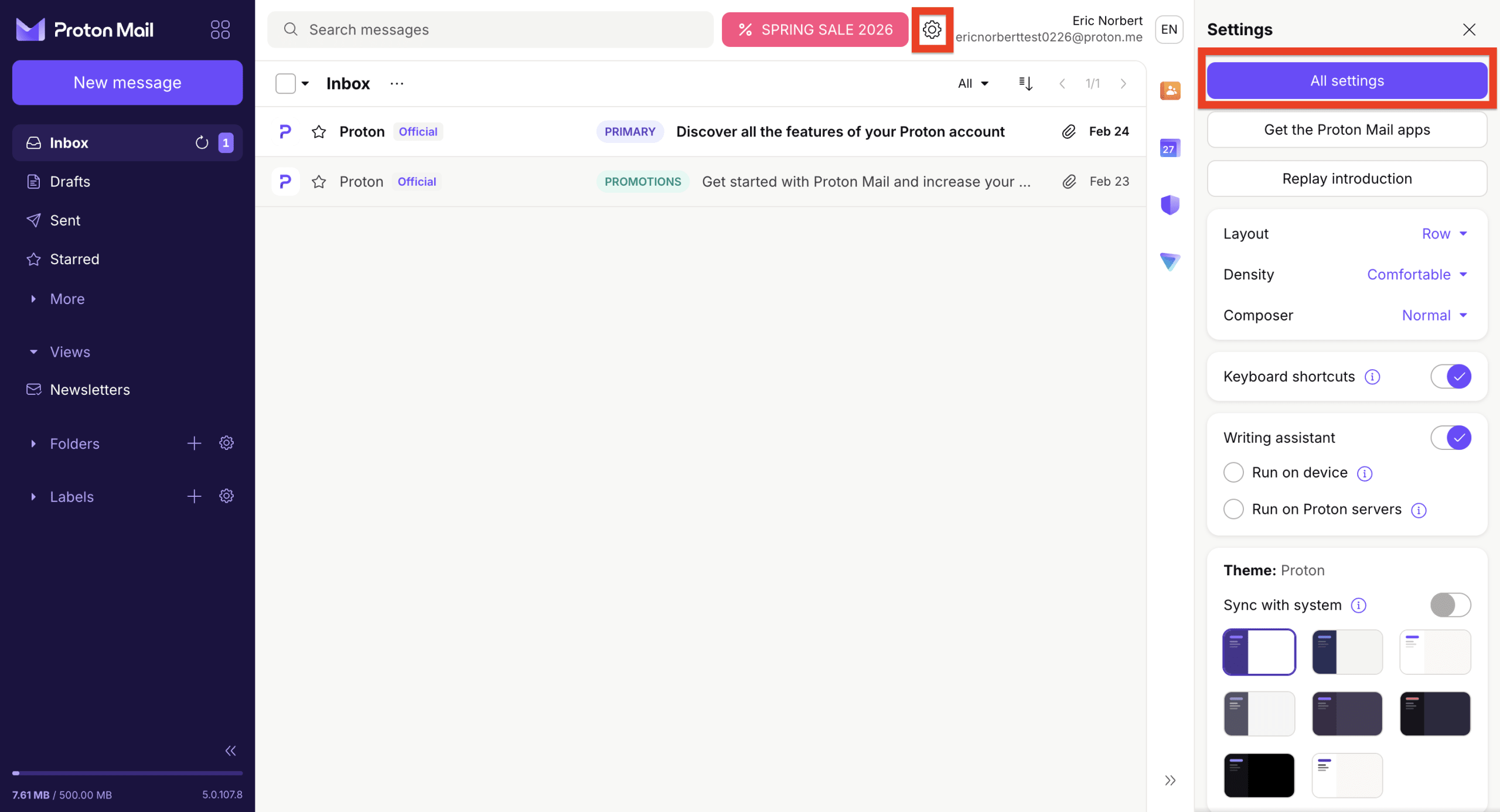Open the Proton apps grid switcher
The width and height of the screenshot is (1500, 812).
pyautogui.click(x=220, y=29)
